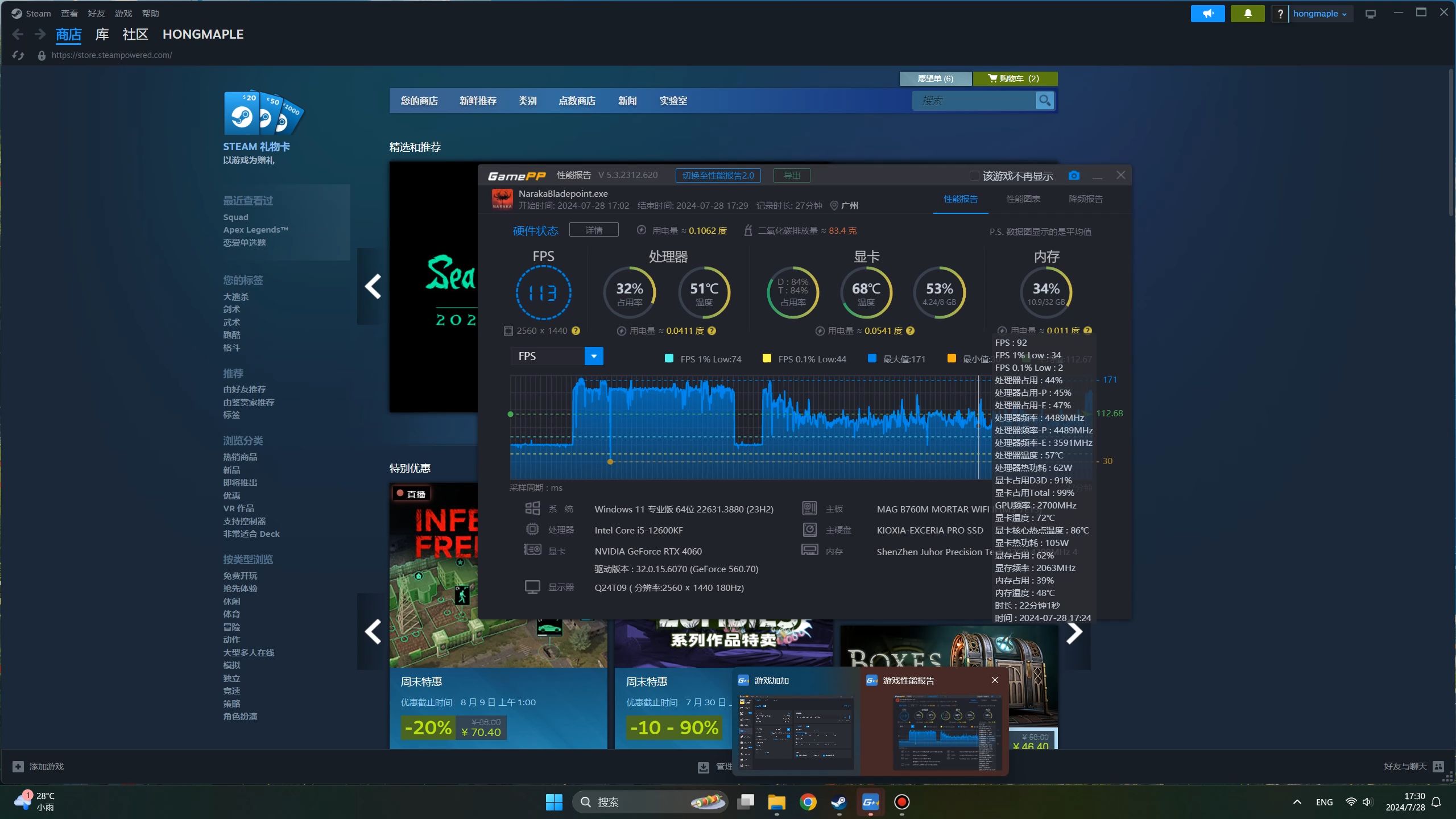Open Steam notifications bell

[x=1247, y=14]
